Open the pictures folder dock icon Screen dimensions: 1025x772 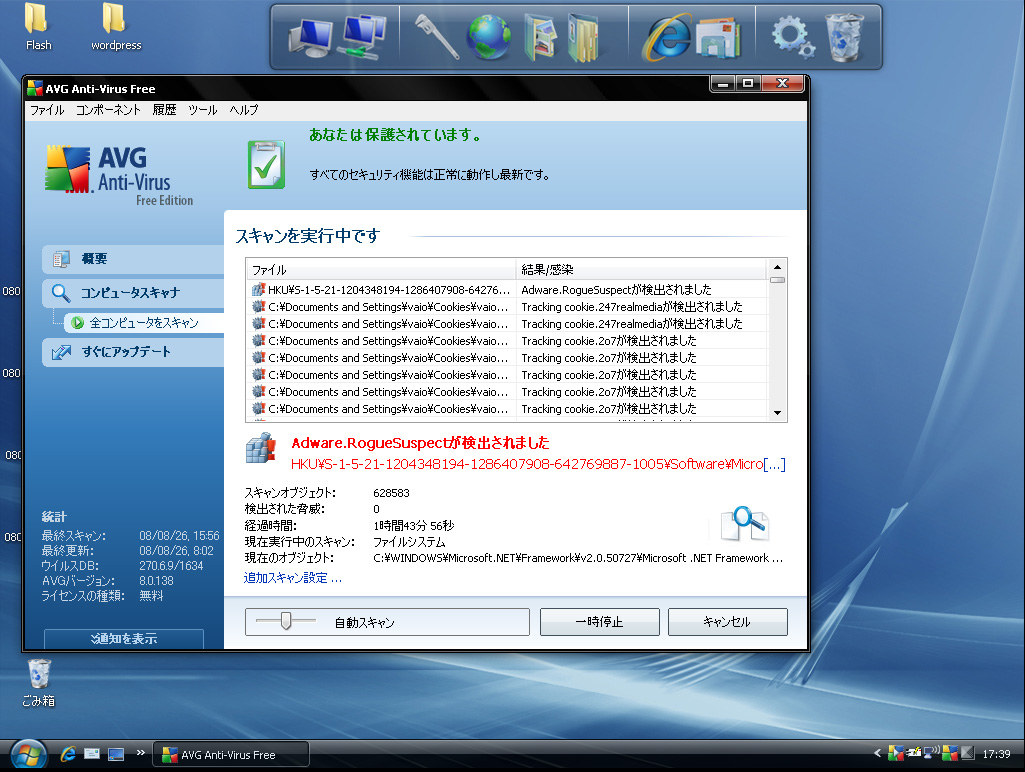click(x=540, y=39)
